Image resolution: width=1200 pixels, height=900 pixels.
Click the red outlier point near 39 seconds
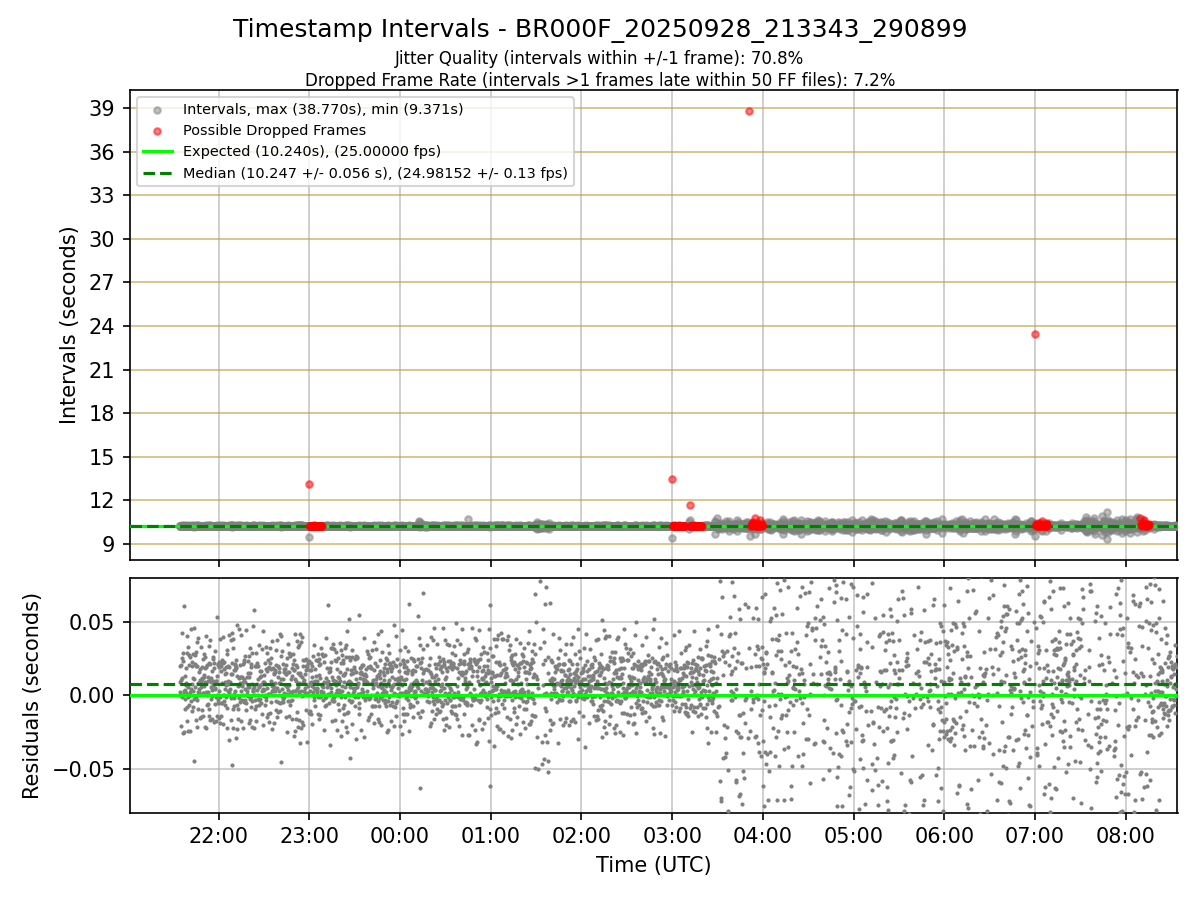tap(749, 111)
